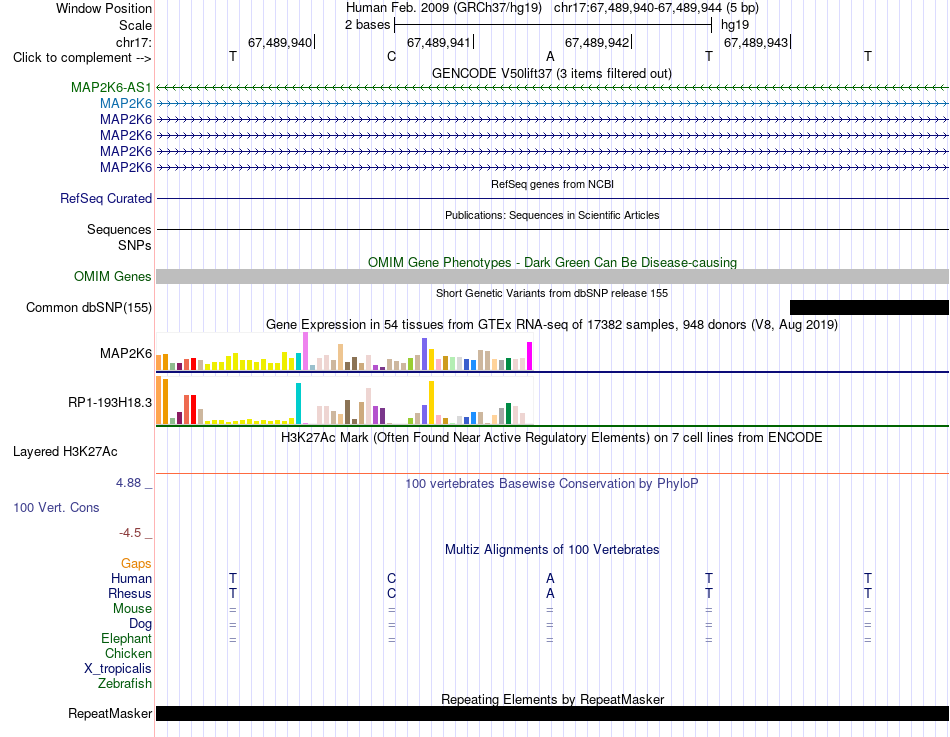Click the H3K27Ac Mark ENCODE track title

click(552, 438)
